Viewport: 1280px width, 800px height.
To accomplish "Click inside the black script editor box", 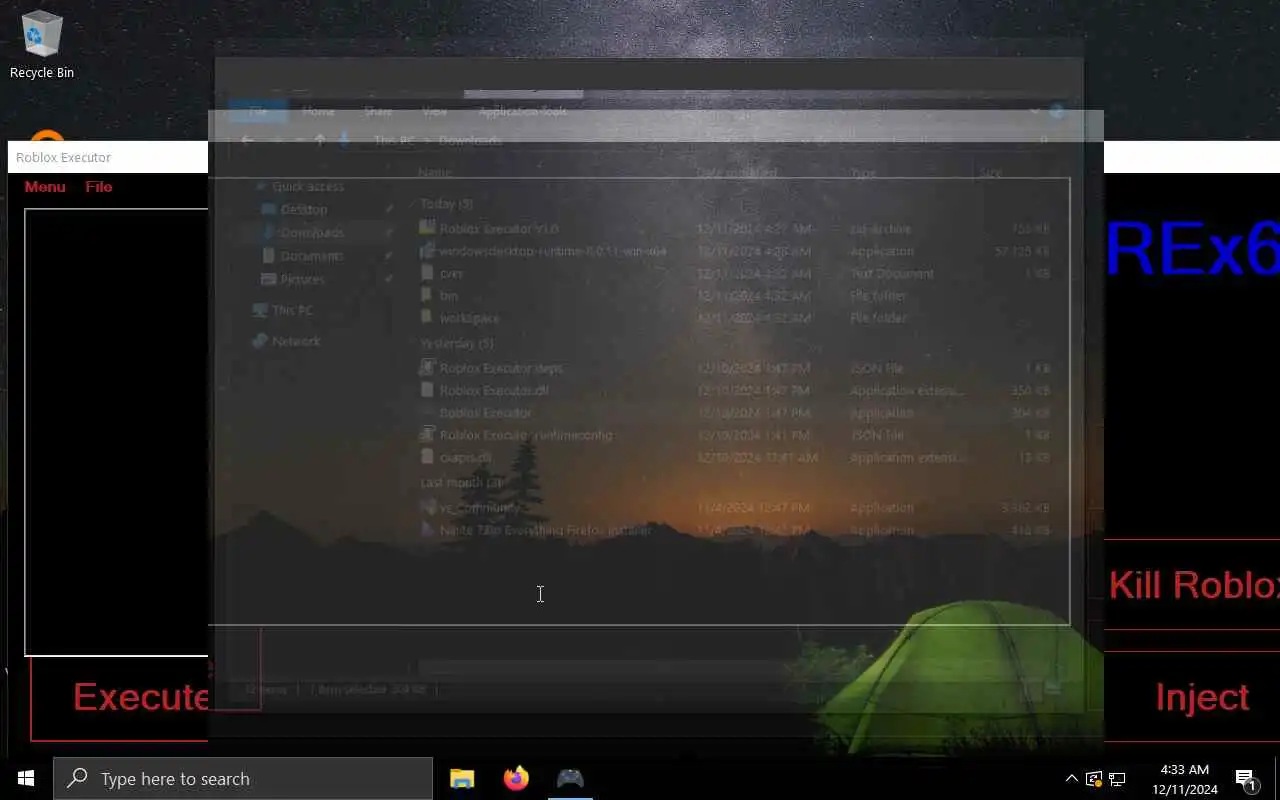I will 116,432.
